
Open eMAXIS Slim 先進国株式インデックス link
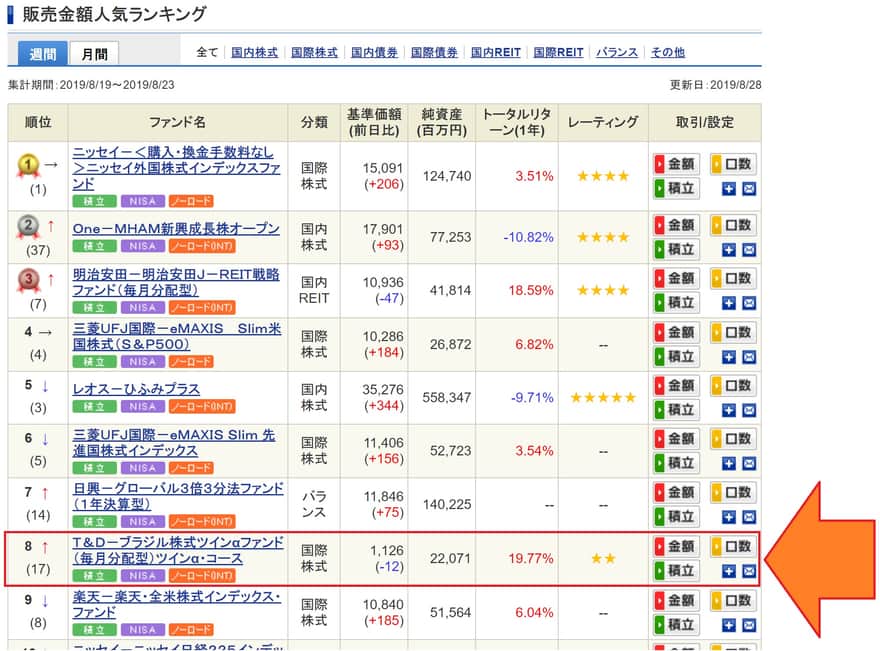pyautogui.click(x=174, y=443)
